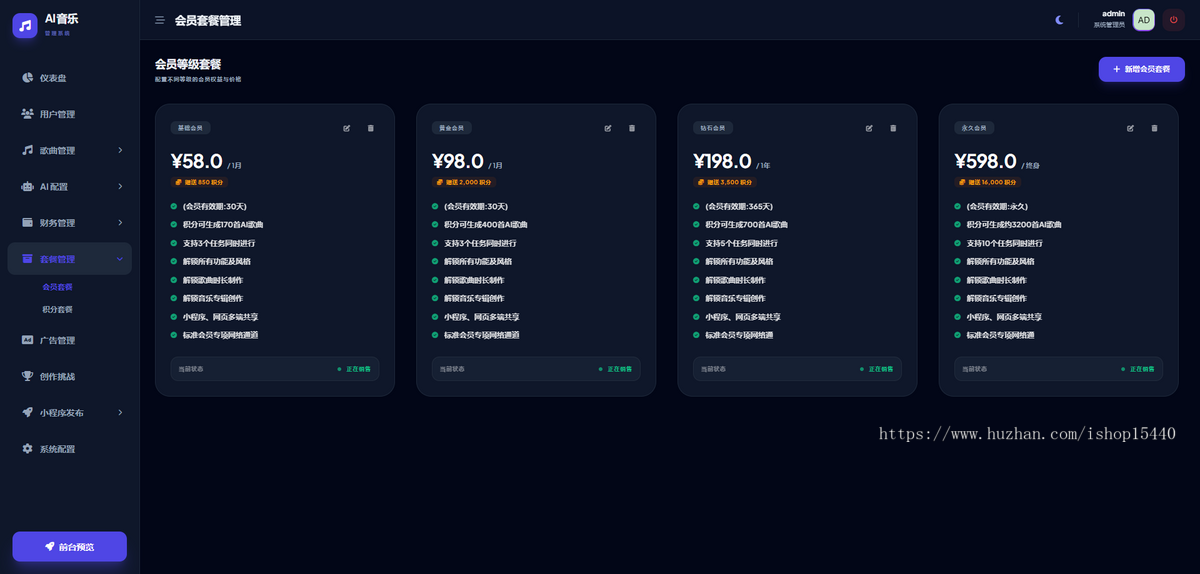Go to 广告管理 menu label
This screenshot has height=574, width=1200.
coord(57,340)
